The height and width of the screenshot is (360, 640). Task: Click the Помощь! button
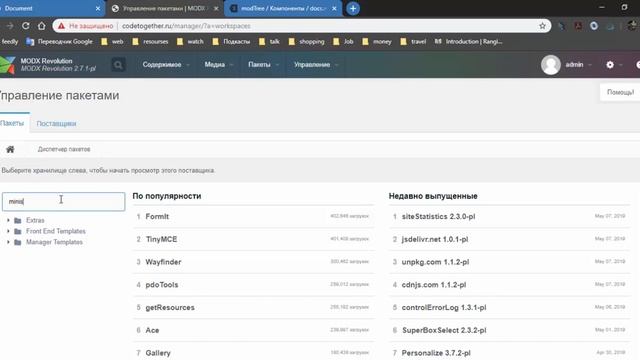(x=620, y=92)
